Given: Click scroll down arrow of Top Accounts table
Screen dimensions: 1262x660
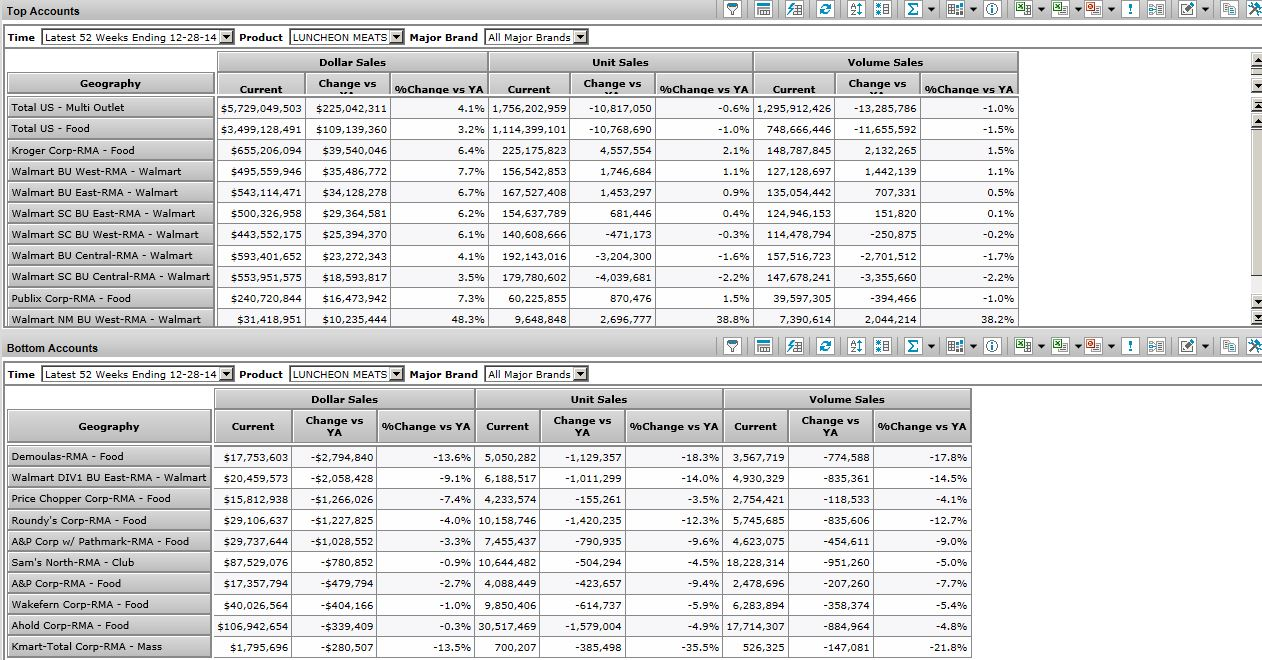Looking at the screenshot, I should click(x=1256, y=301).
